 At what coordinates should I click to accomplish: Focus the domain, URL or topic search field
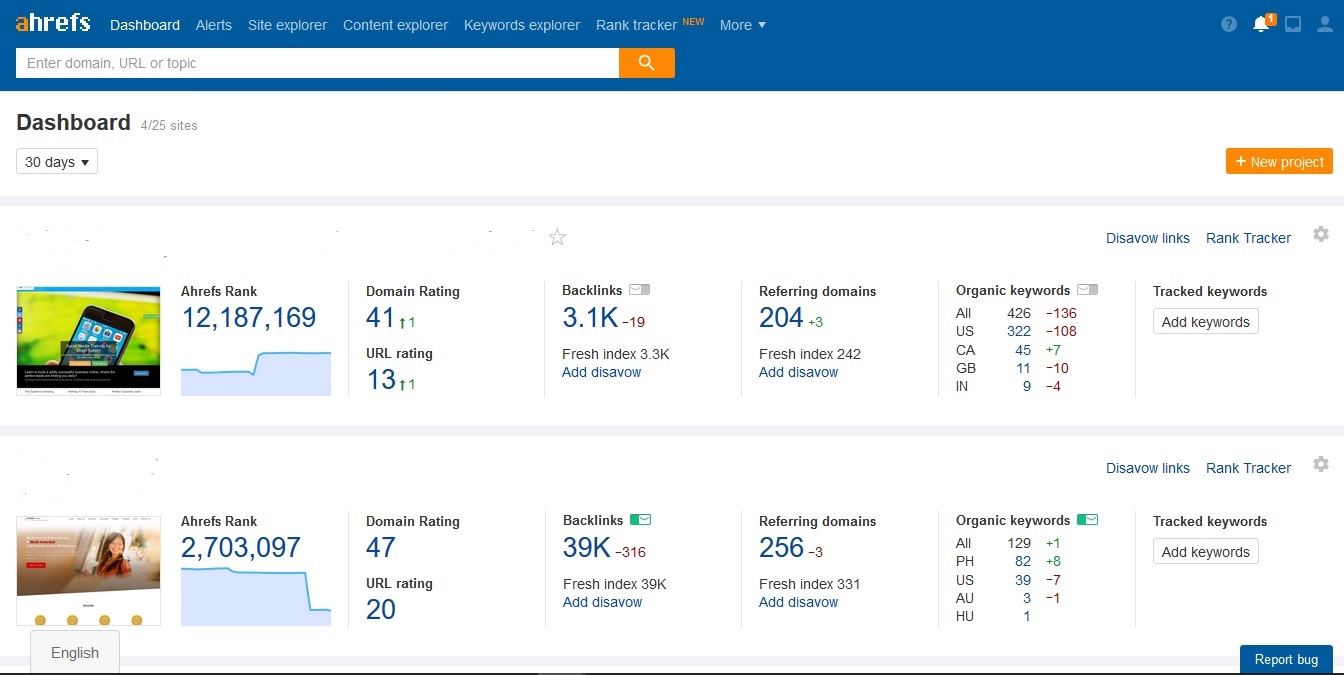[x=317, y=63]
